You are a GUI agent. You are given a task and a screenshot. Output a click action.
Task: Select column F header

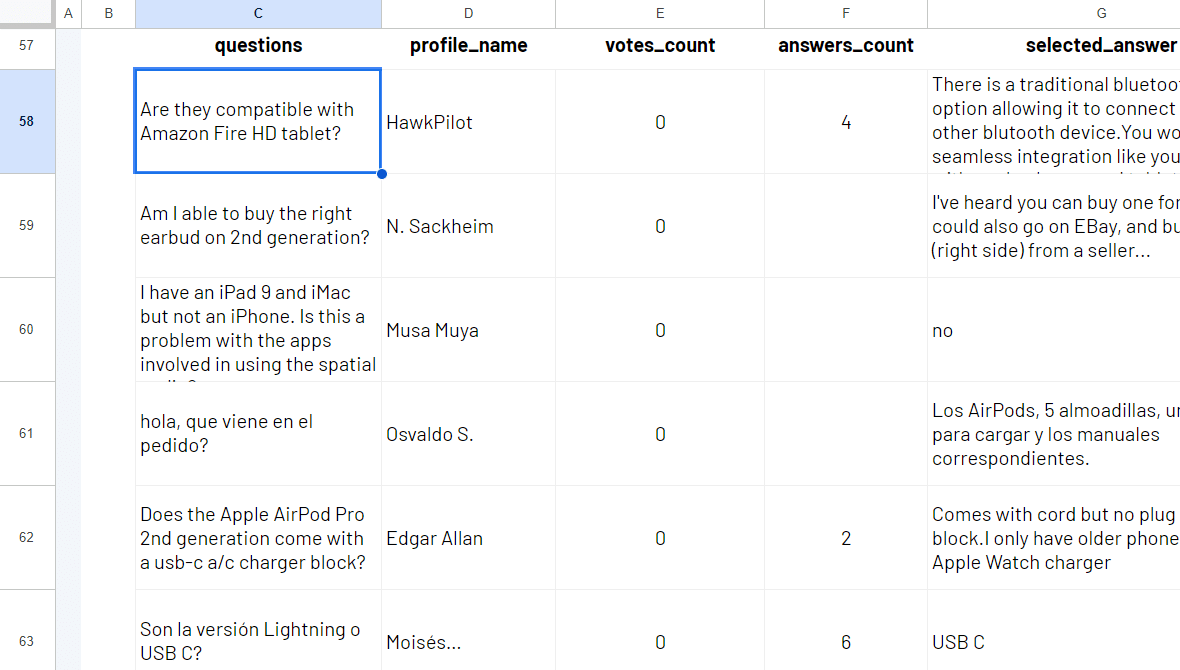click(846, 13)
